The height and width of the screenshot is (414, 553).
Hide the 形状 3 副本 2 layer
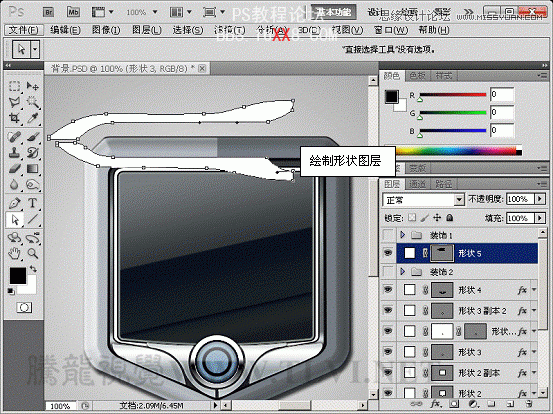pyautogui.click(x=388, y=310)
